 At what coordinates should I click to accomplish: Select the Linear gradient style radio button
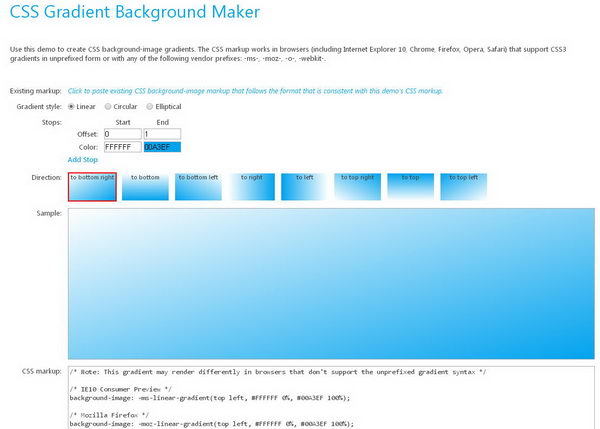[x=71, y=107]
